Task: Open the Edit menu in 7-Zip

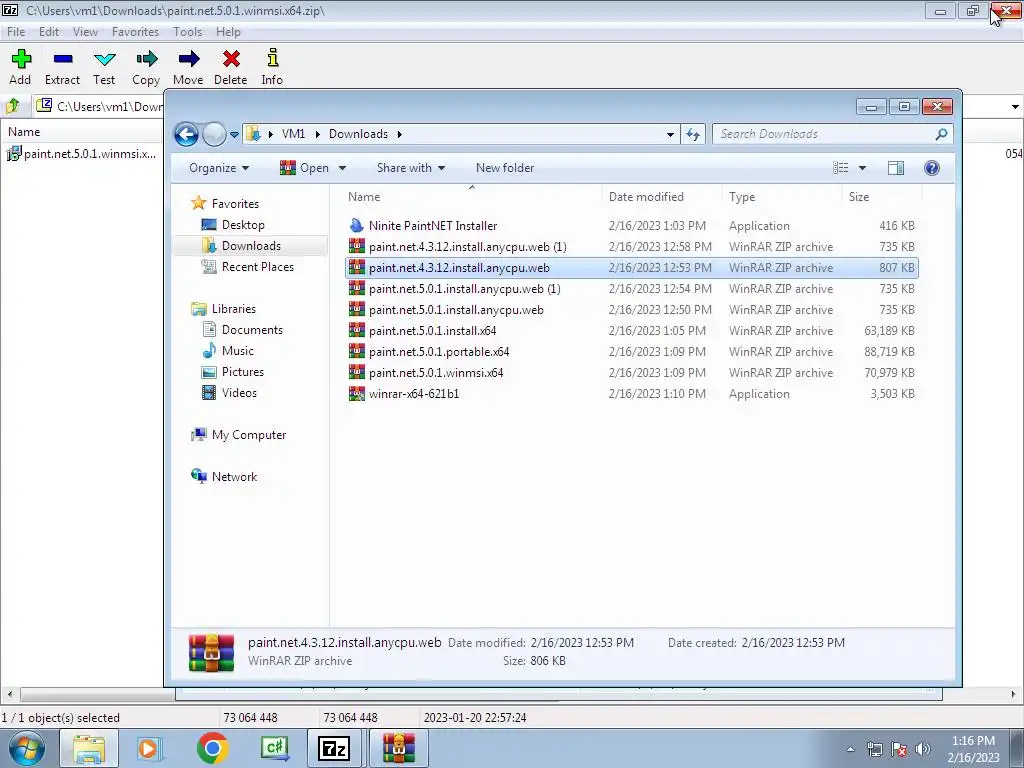Action: (x=49, y=31)
